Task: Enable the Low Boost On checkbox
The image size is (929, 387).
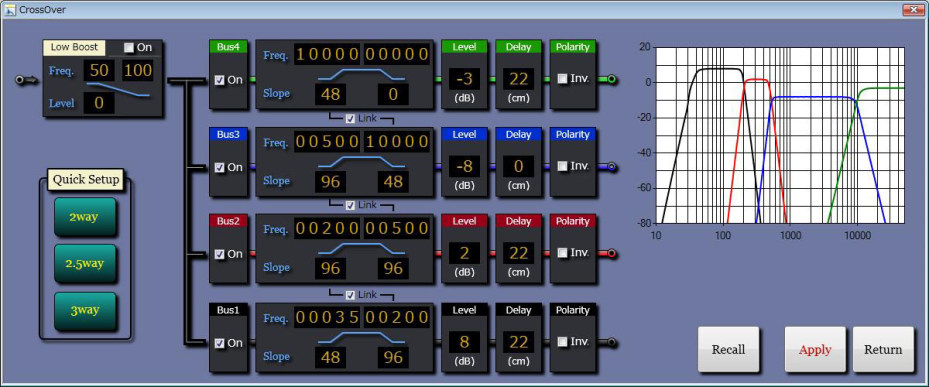Action: pos(129,47)
